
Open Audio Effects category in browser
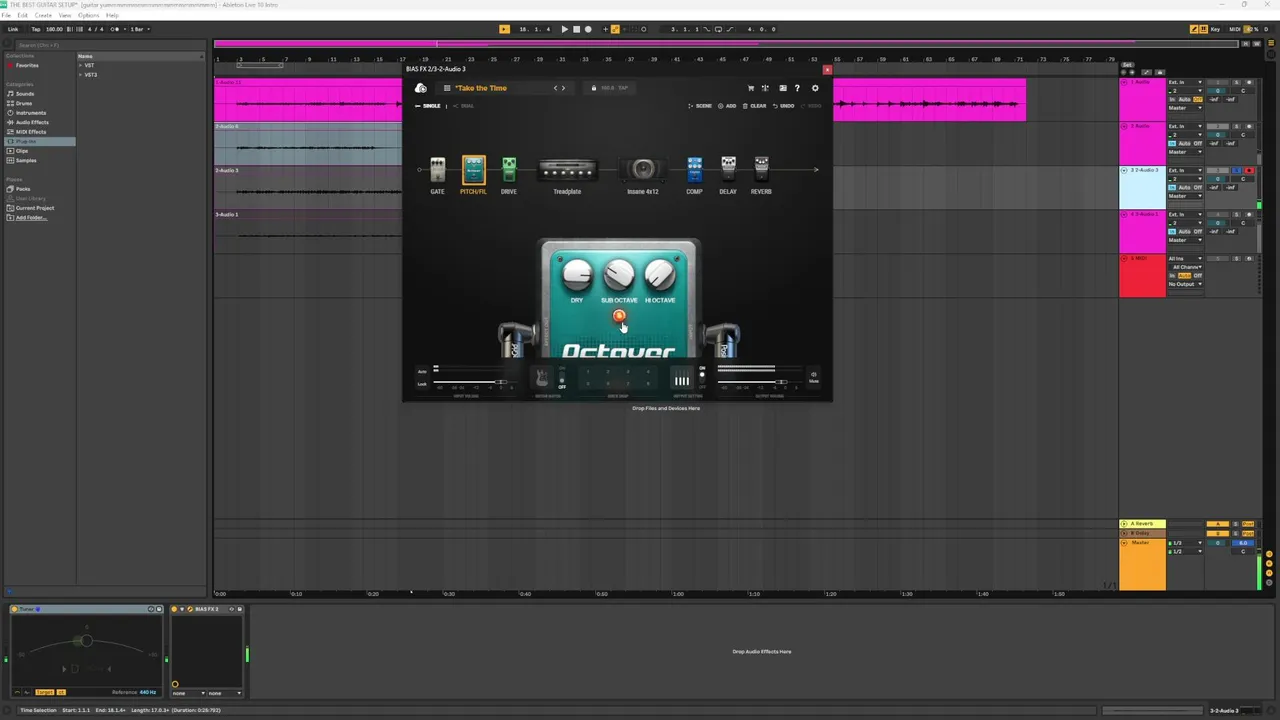point(31,122)
